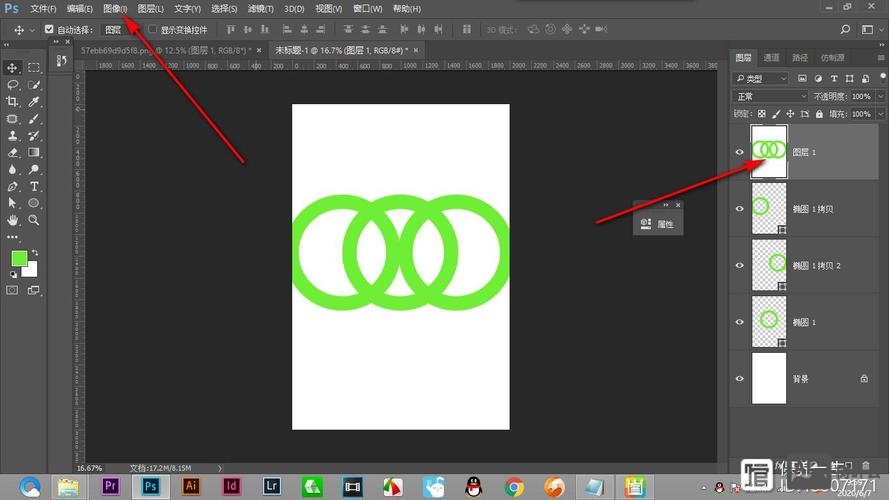Select the Zoom magnifier tool
Viewport: 889px width, 500px height.
(x=34, y=219)
